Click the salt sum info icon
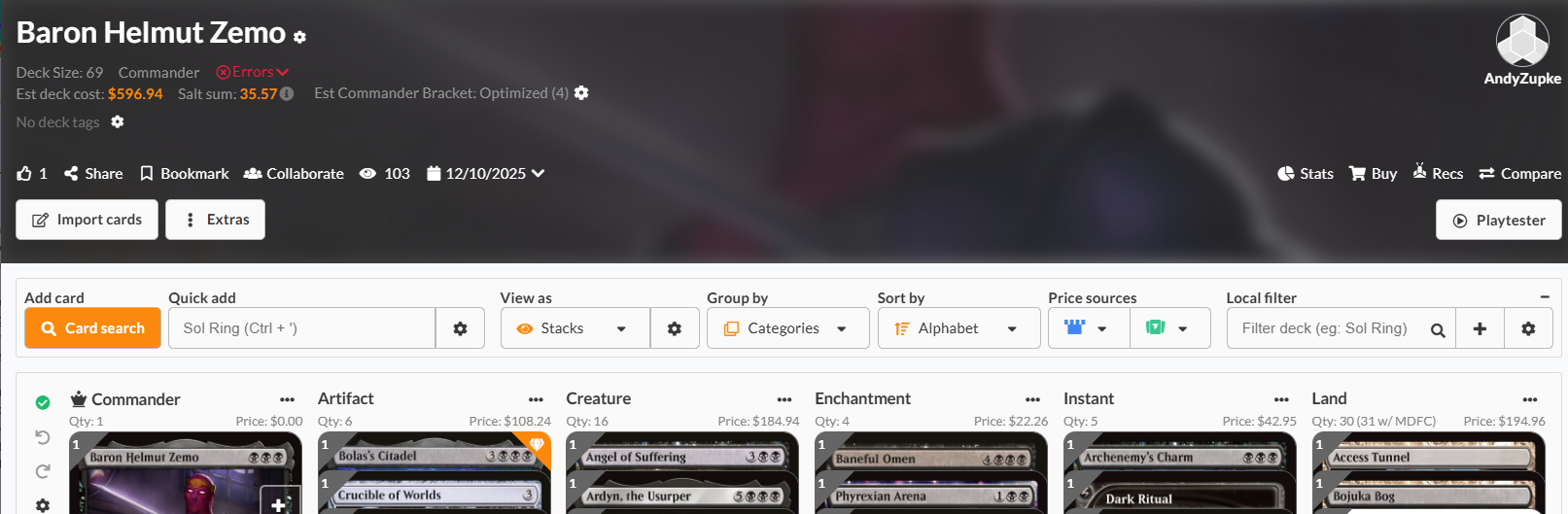This screenshot has width=1568, height=514. (287, 94)
